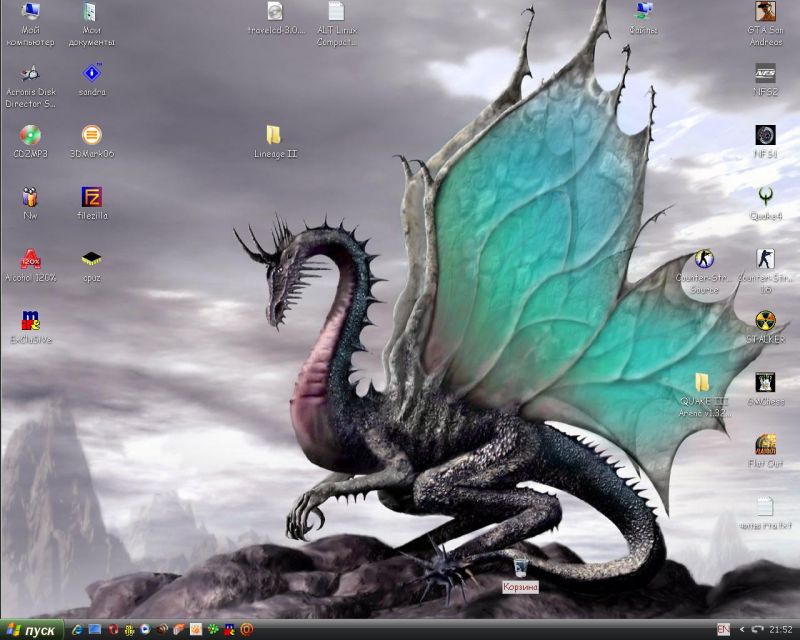Image resolution: width=800 pixels, height=640 pixels.
Task: Select the GTA San Andreas shortcut
Action: [765, 24]
